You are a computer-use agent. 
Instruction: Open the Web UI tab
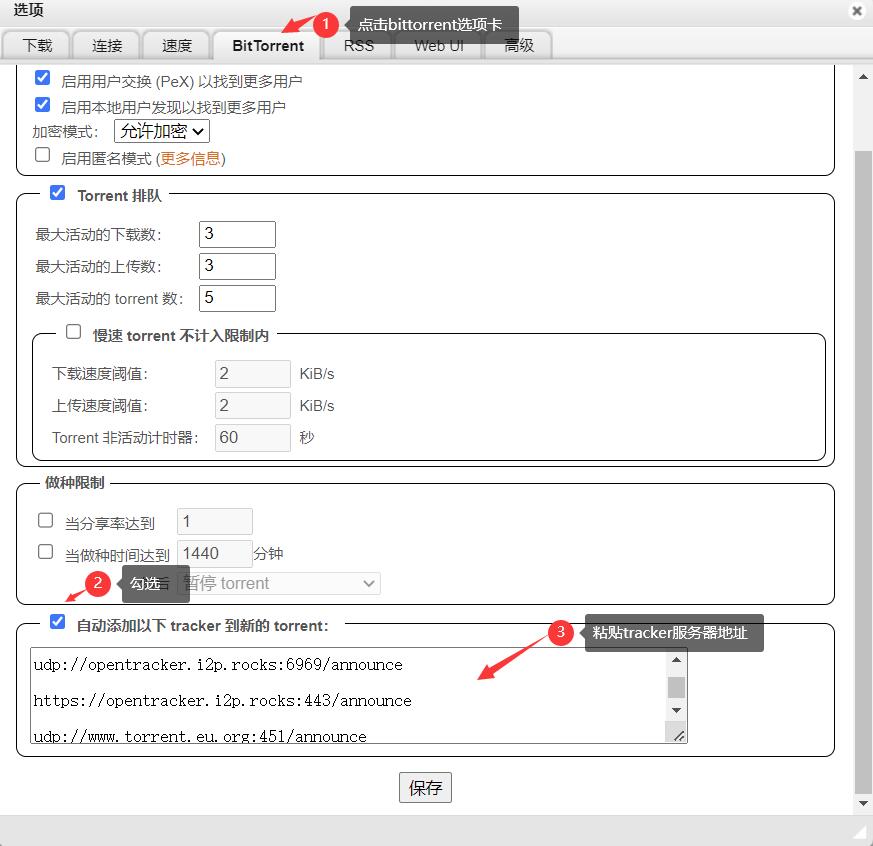437,45
